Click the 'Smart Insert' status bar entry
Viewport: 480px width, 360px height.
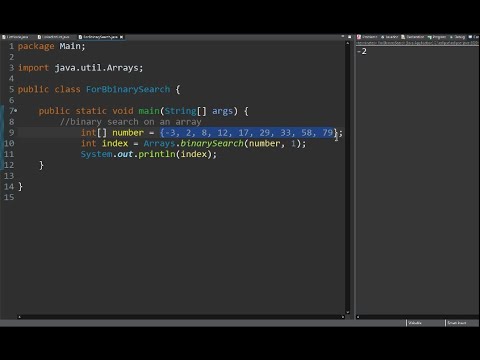pos(457,323)
